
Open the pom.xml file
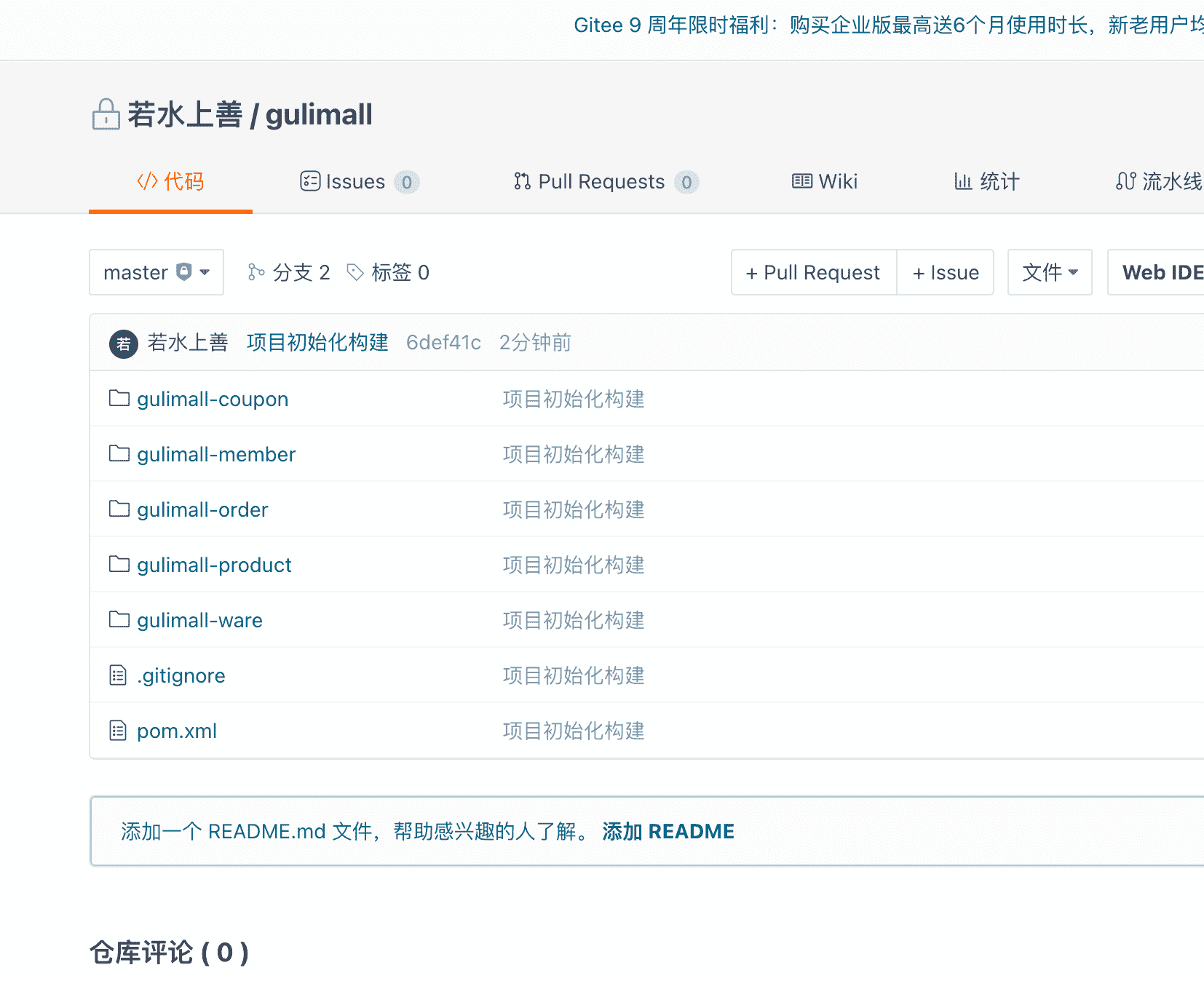[177, 731]
